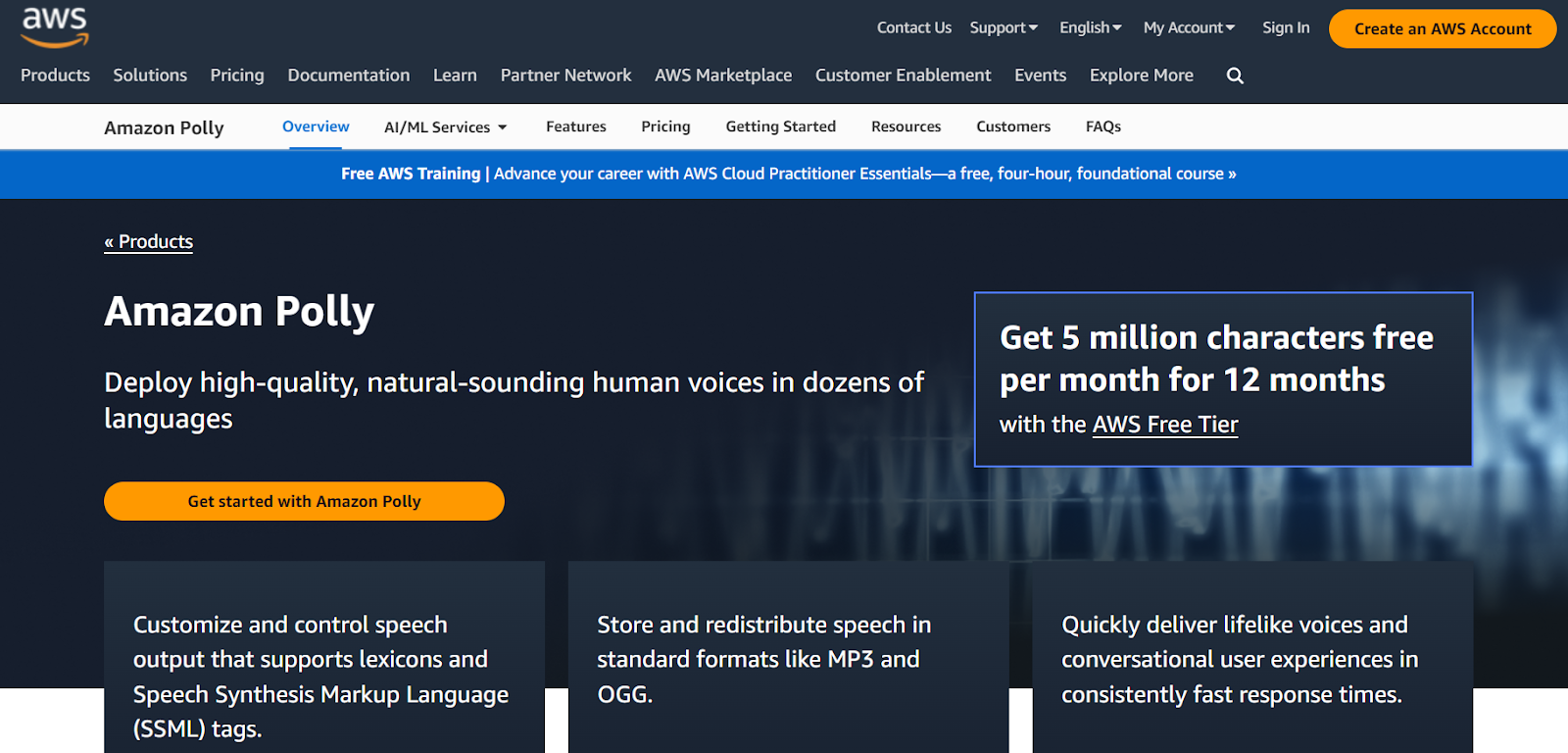The width and height of the screenshot is (1568, 753).
Task: Open the Events menu item
Action: [x=1040, y=75]
